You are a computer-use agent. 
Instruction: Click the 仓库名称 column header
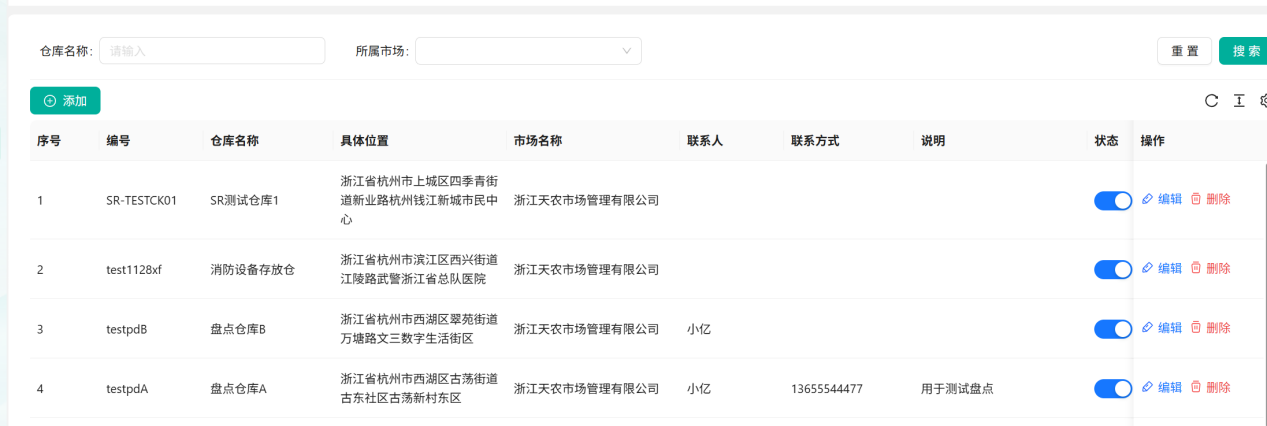point(235,141)
